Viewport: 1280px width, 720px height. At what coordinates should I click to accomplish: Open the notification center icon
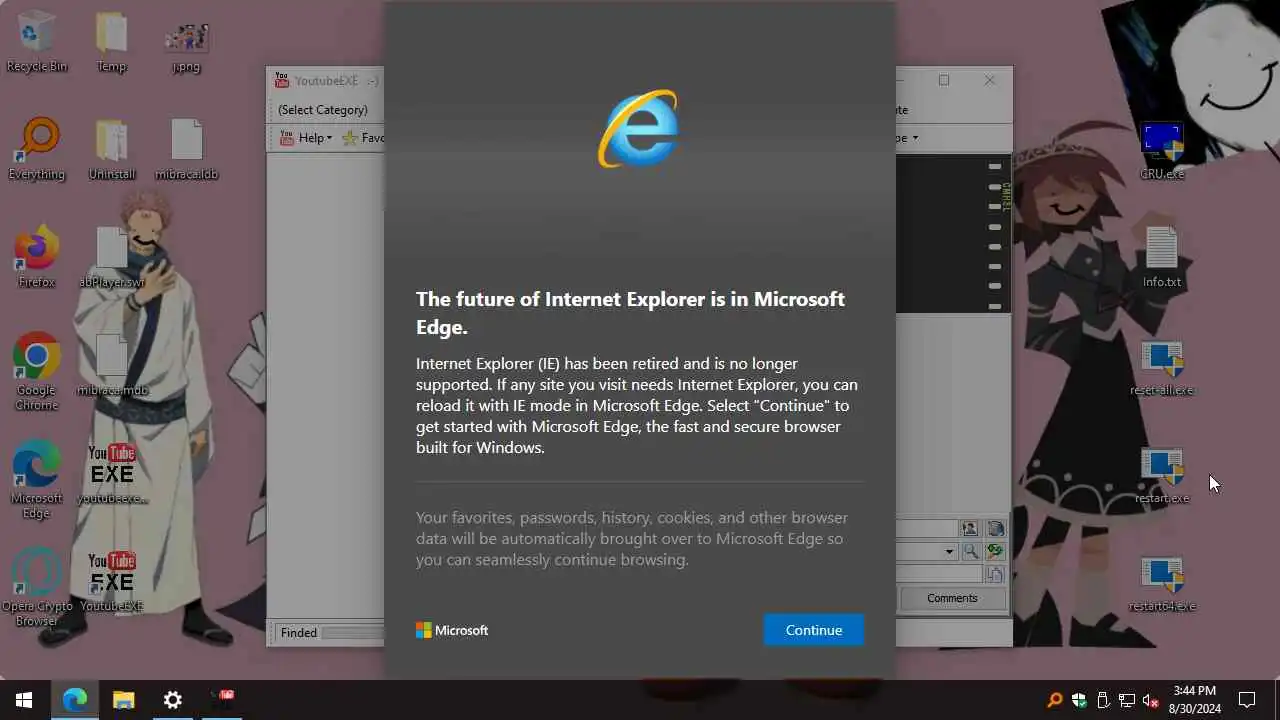[1247, 700]
